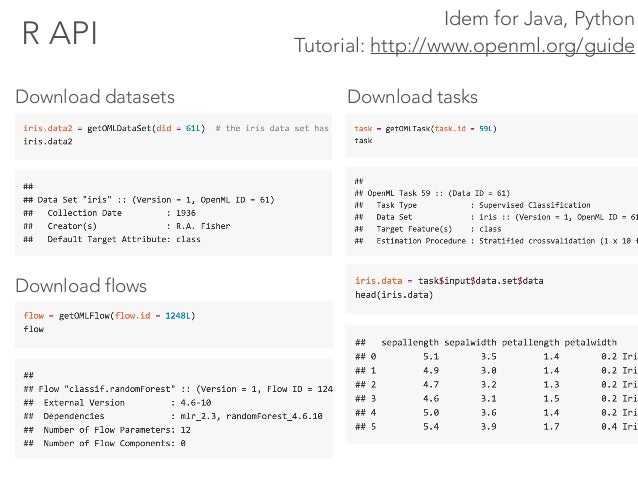Click the getOMLTask(task.id = 59L) code line
Viewport: 638px width, 479px height.
(425, 129)
